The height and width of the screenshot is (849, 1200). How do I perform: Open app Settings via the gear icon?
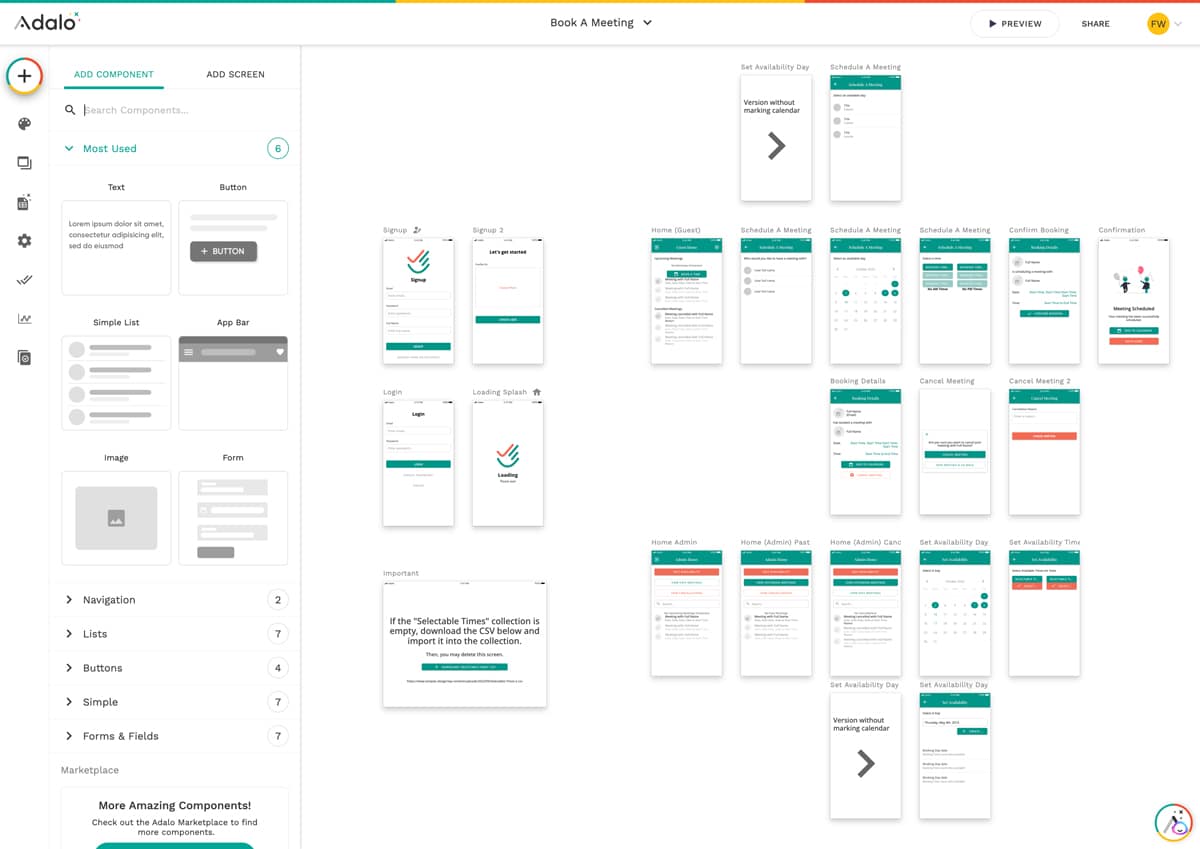(x=24, y=240)
